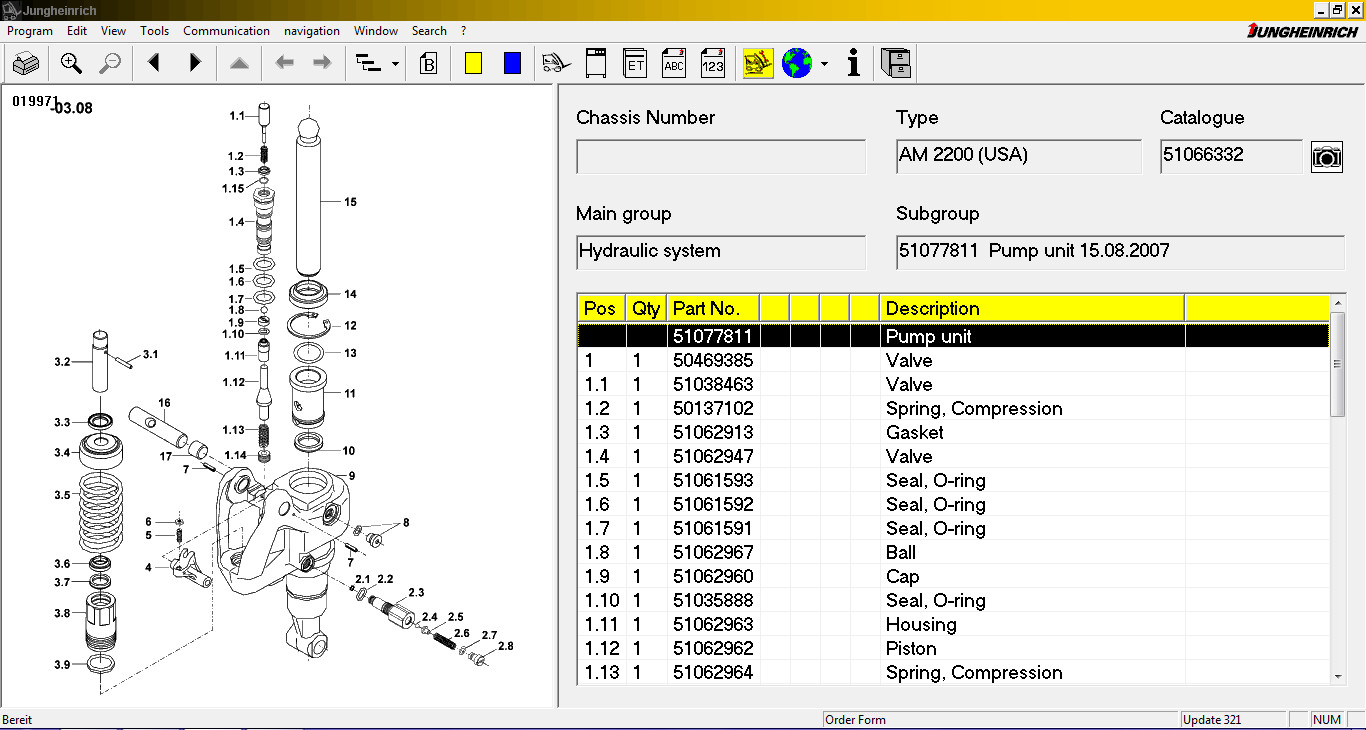The height and width of the screenshot is (730, 1366).
Task: Click scroll-down arrow of parts list
Action: coord(1339,676)
